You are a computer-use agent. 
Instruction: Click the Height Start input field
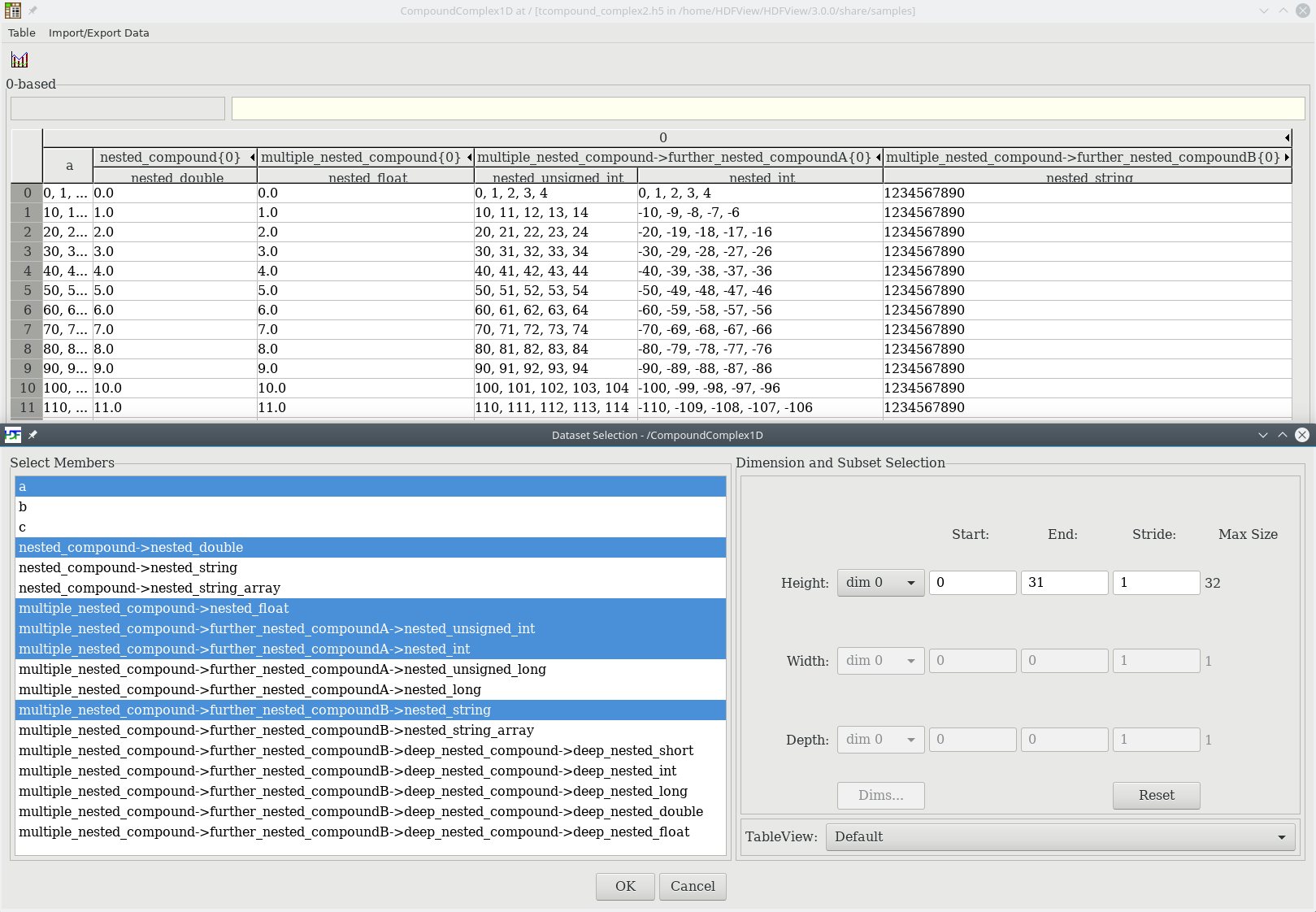tap(972, 583)
